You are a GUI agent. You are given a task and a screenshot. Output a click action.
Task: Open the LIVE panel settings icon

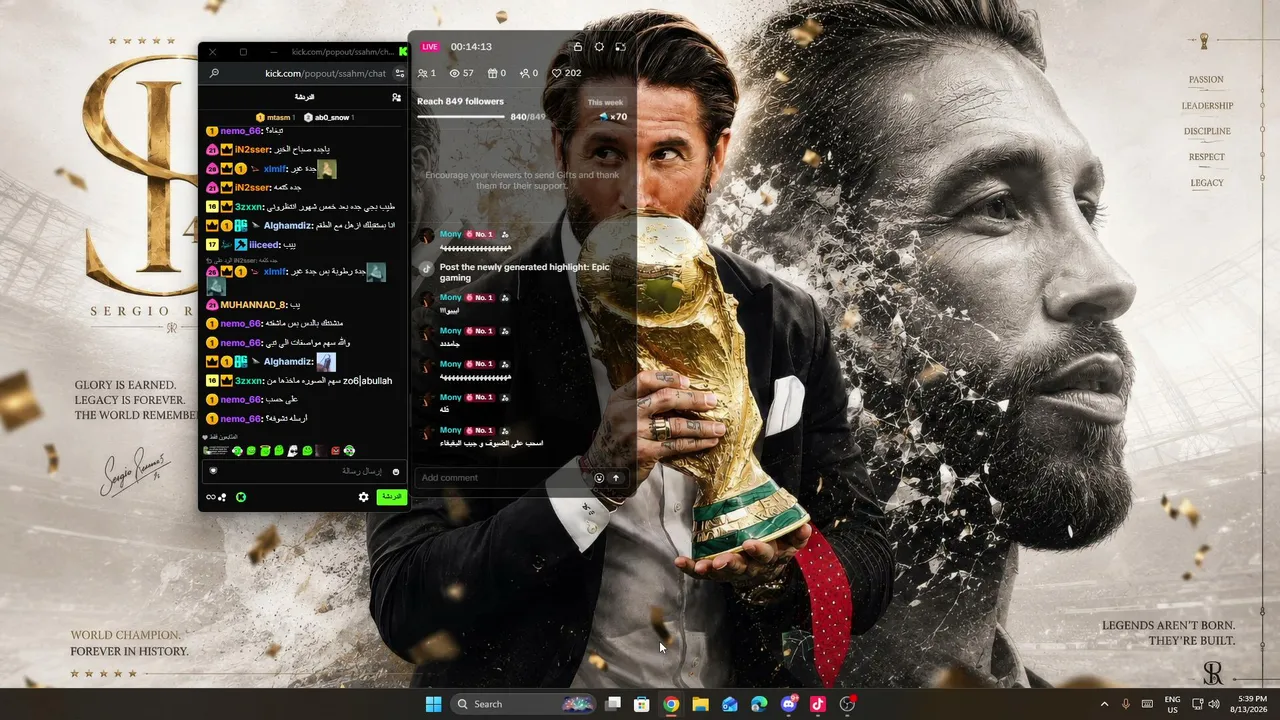click(x=599, y=47)
